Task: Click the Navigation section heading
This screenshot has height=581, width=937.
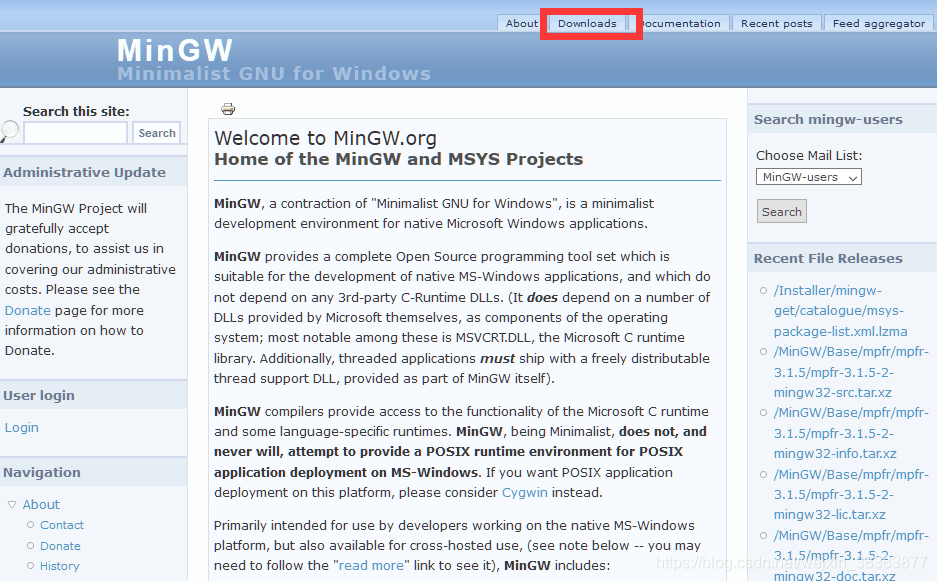Action: click(x=42, y=472)
